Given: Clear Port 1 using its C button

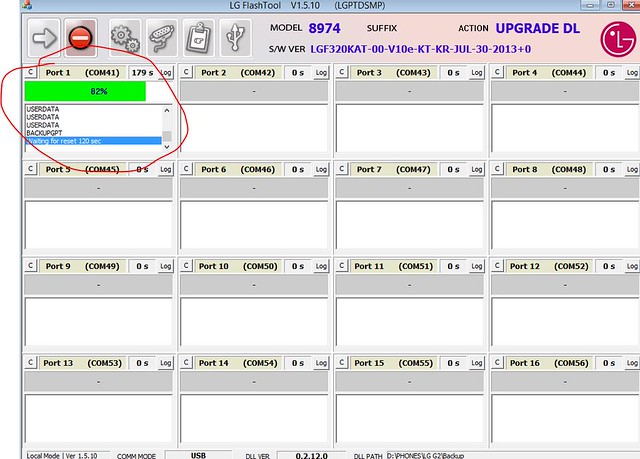Looking at the screenshot, I should 30,73.
